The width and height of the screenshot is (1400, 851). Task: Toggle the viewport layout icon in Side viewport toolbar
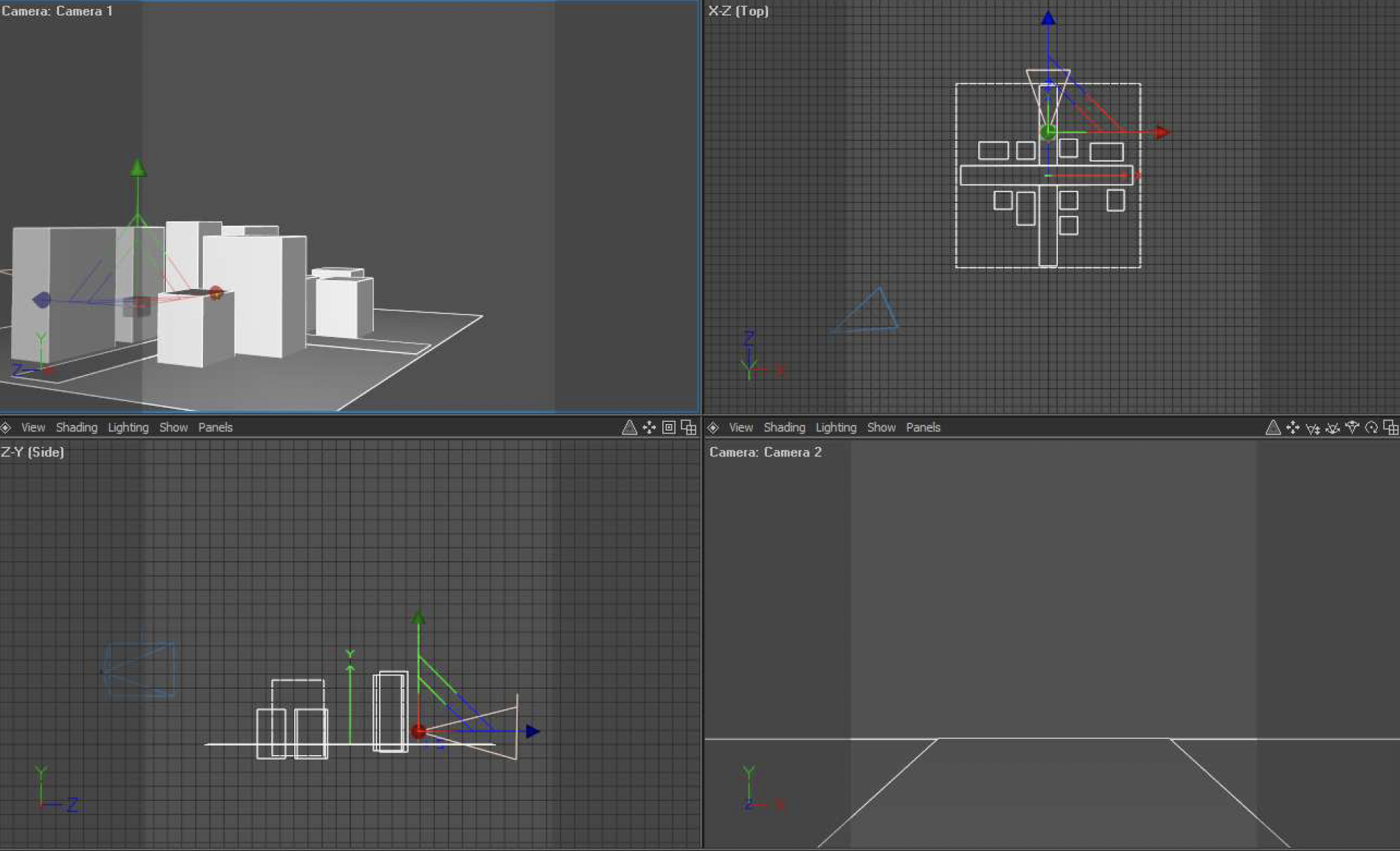689,428
